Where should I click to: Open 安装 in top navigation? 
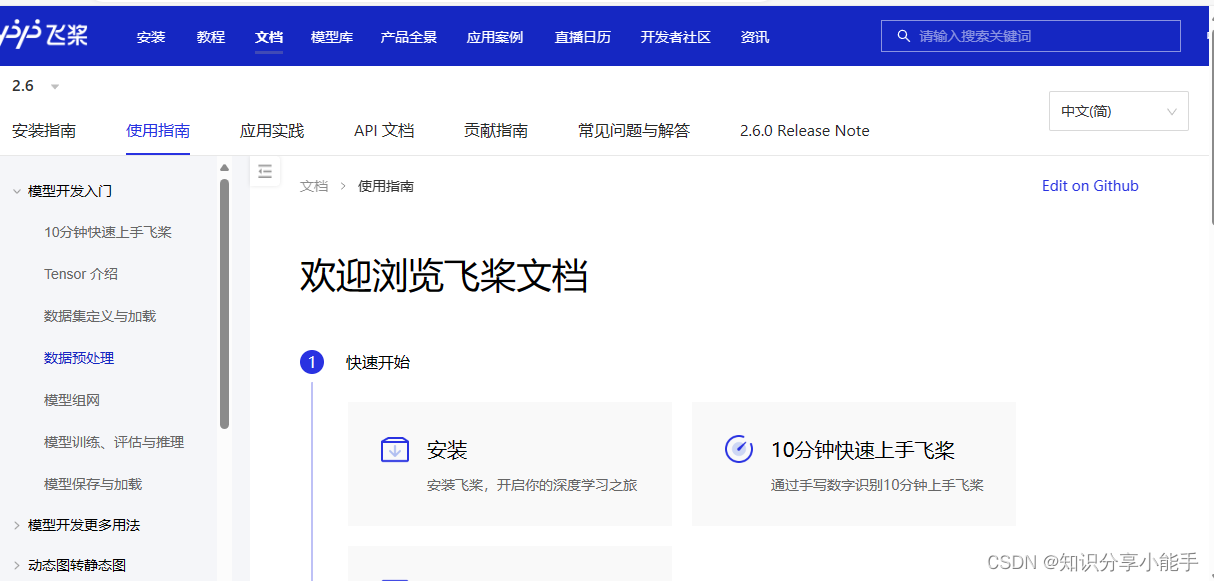(x=151, y=37)
